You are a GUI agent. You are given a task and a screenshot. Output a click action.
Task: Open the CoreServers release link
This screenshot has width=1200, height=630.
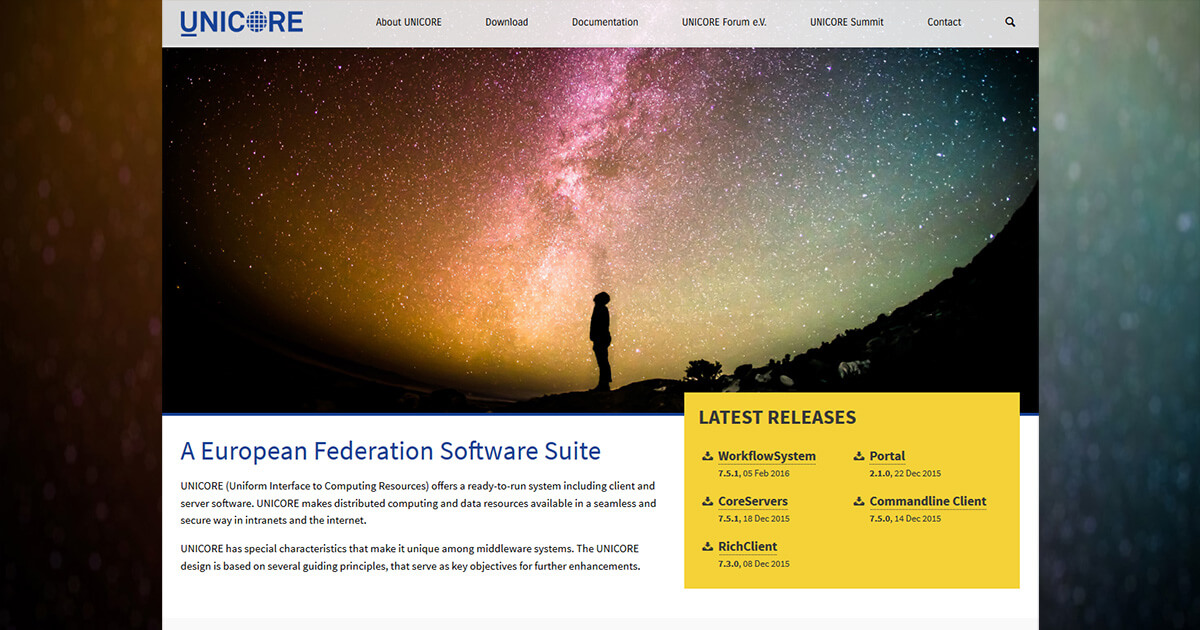click(x=753, y=501)
